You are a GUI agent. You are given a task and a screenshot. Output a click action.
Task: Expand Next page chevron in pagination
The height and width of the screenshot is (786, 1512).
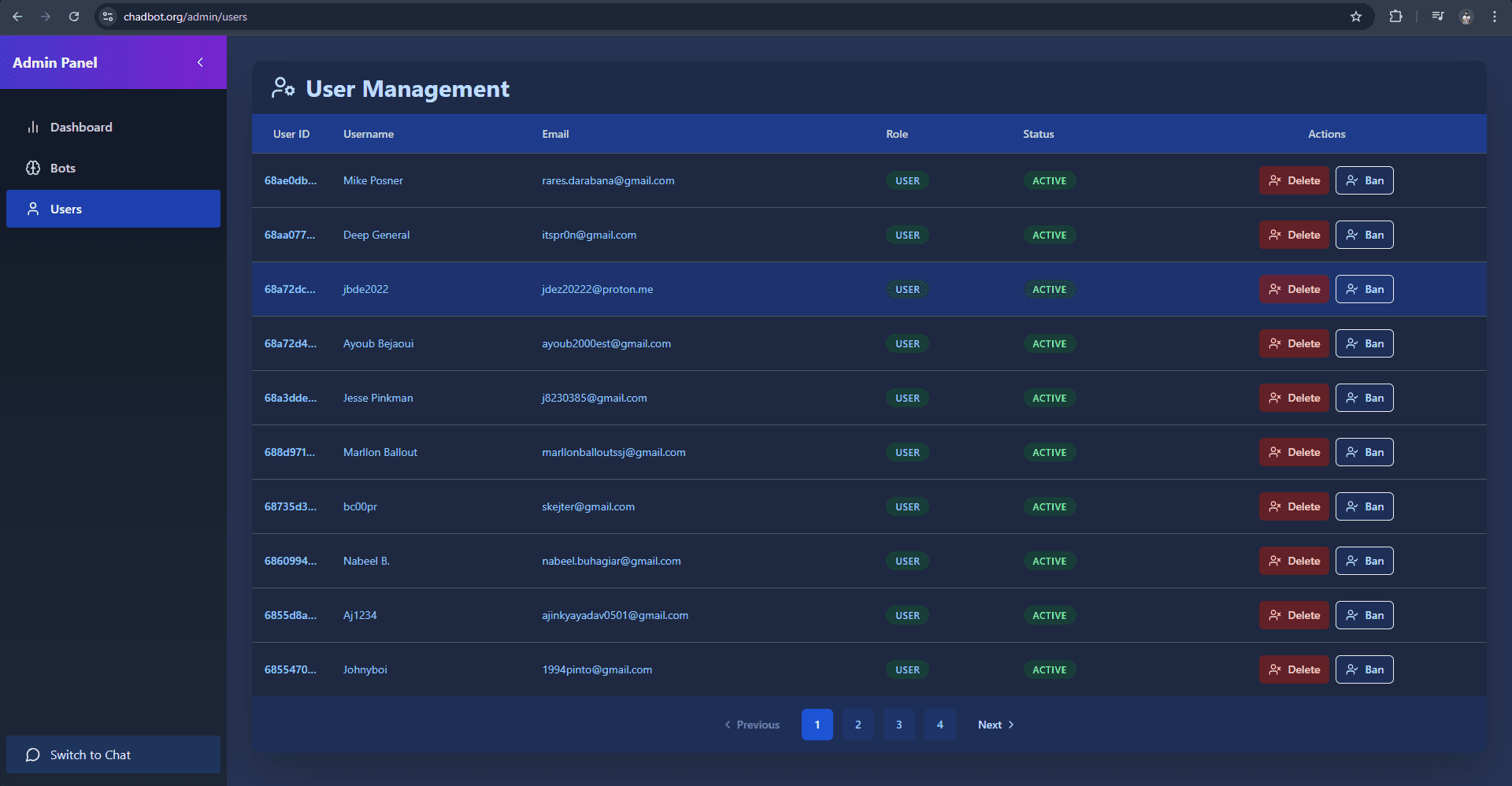click(x=1010, y=725)
